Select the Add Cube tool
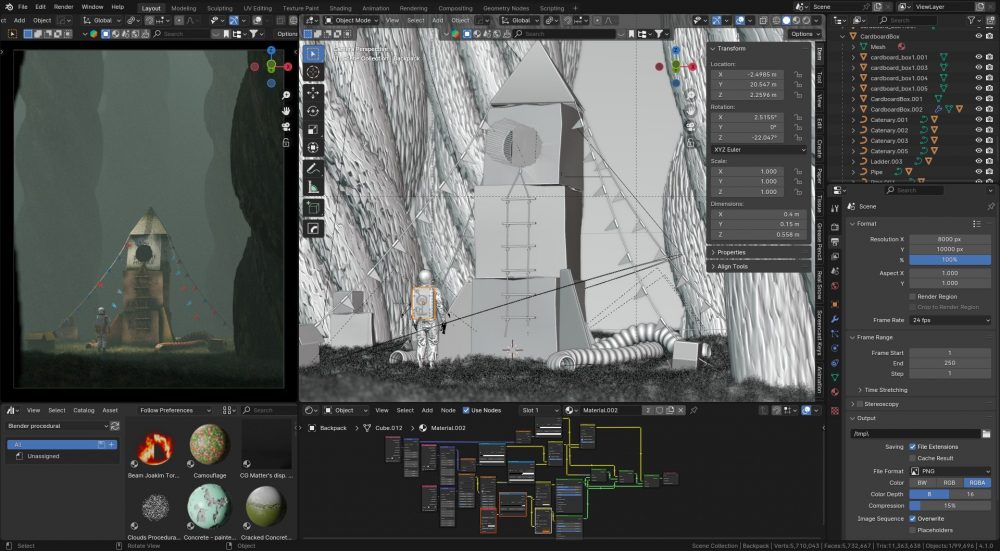Image resolution: width=1000 pixels, height=551 pixels. click(x=312, y=208)
